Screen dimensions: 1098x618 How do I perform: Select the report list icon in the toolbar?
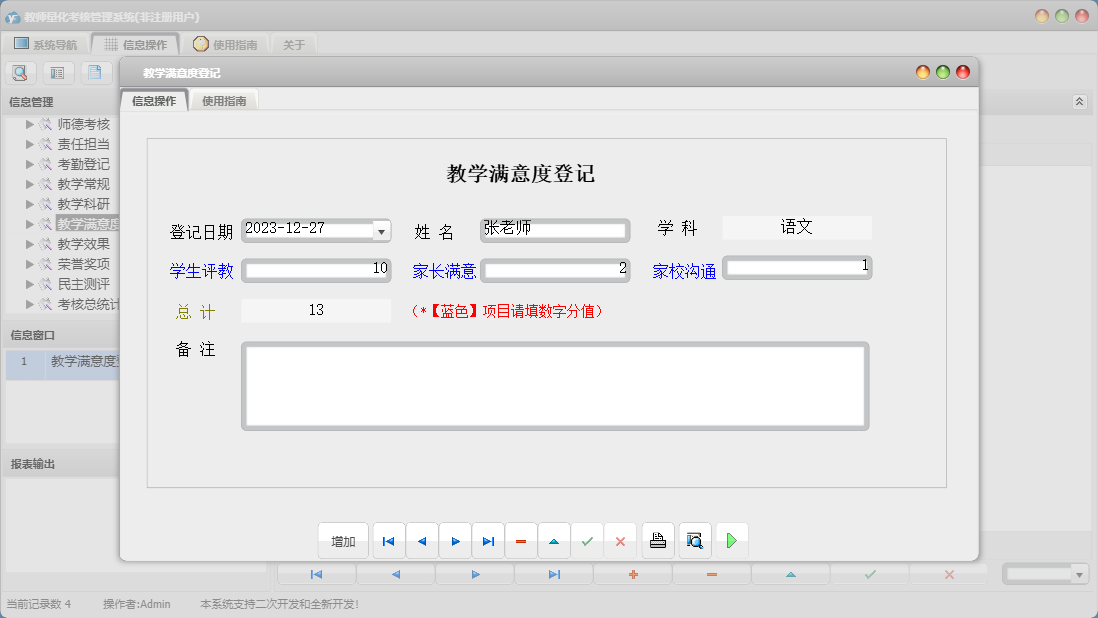point(57,72)
